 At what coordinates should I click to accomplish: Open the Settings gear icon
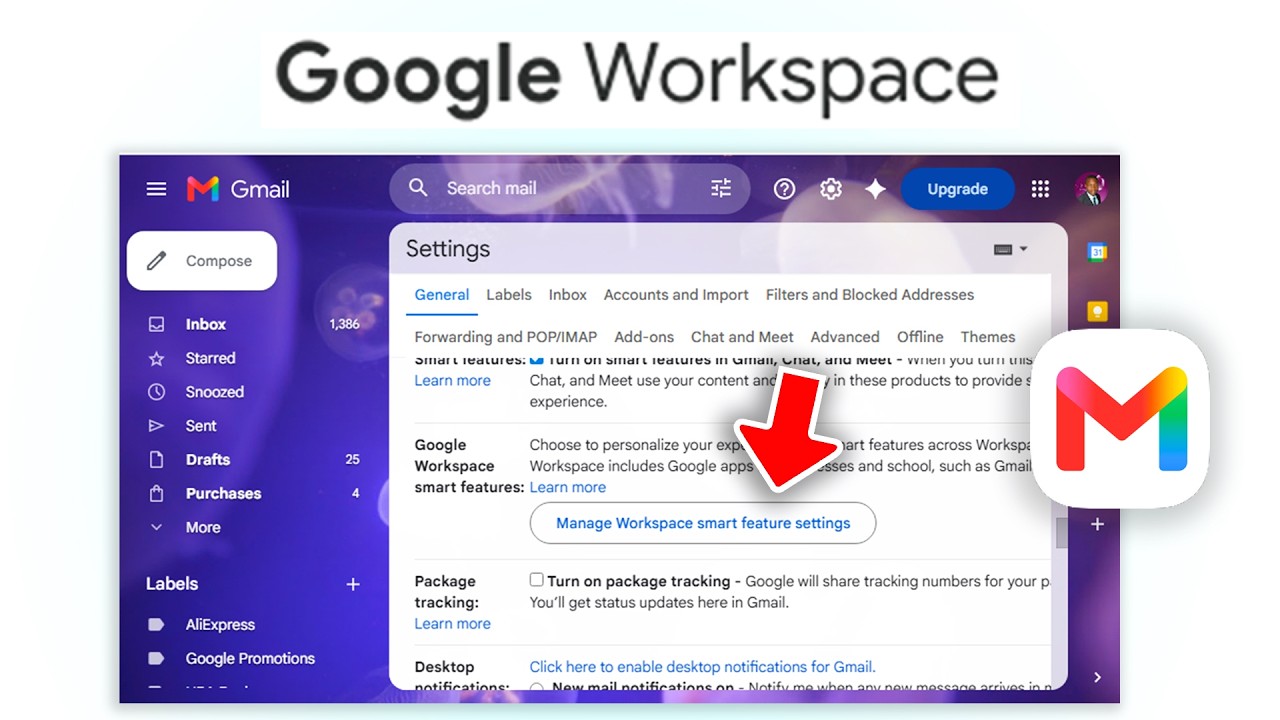click(x=830, y=189)
